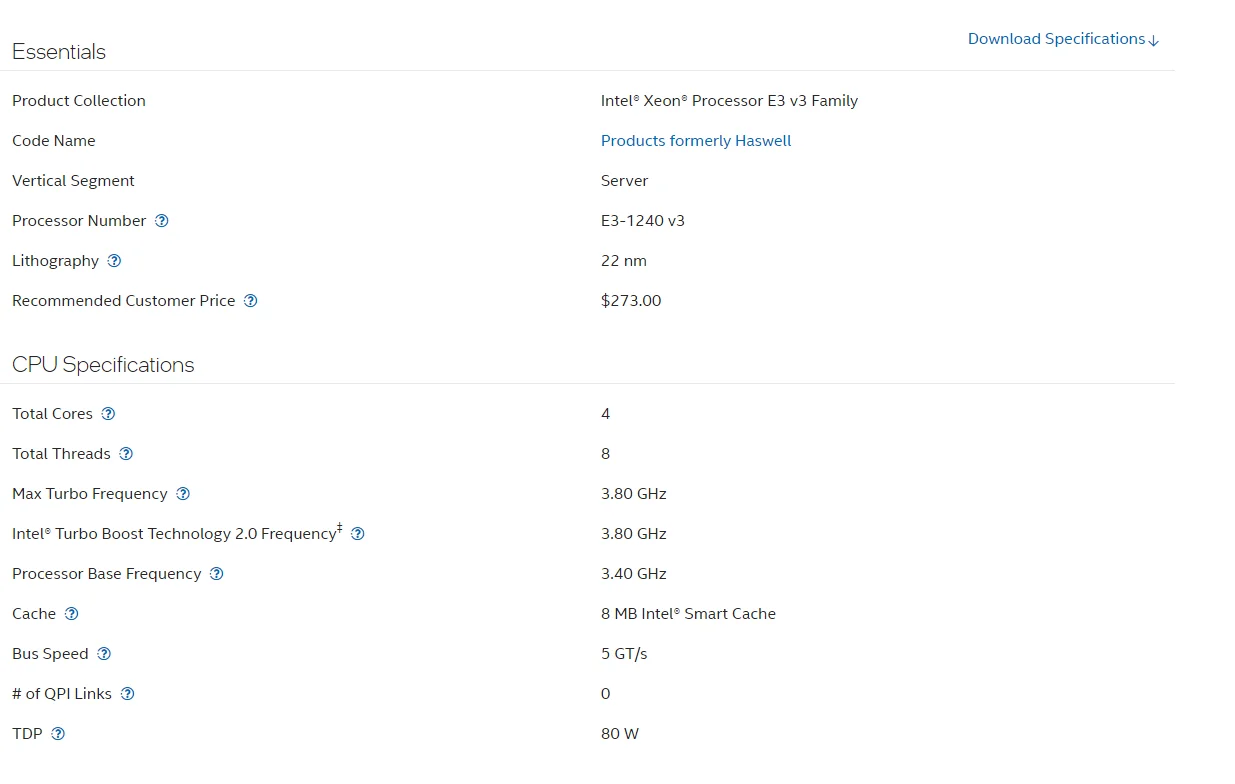This screenshot has height=784, width=1235.
Task: Open help tooltip for Processor Number
Action: pos(162,221)
